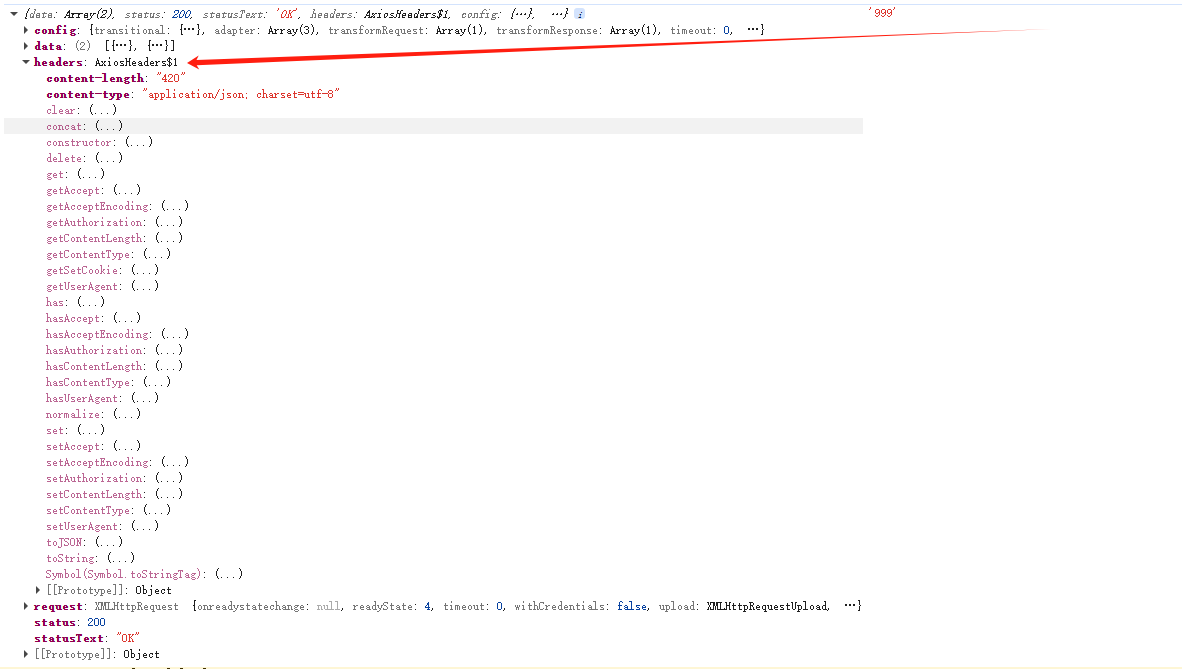Click the status value 200
Image resolution: width=1182 pixels, height=669 pixels.
point(96,622)
